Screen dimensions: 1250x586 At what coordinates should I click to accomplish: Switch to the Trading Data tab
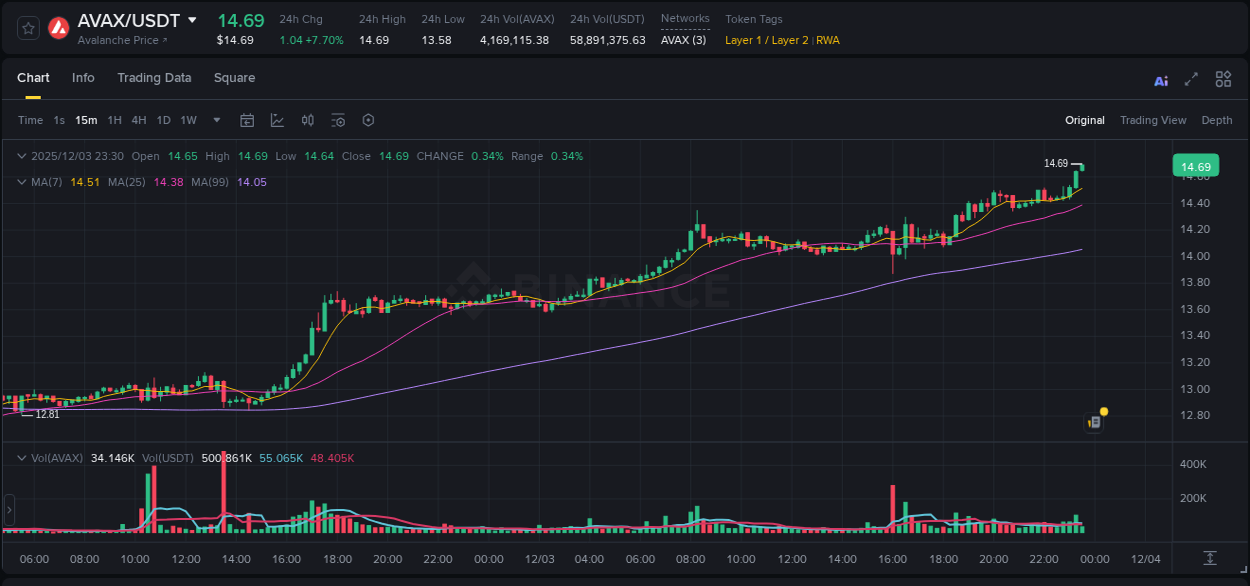coord(154,77)
